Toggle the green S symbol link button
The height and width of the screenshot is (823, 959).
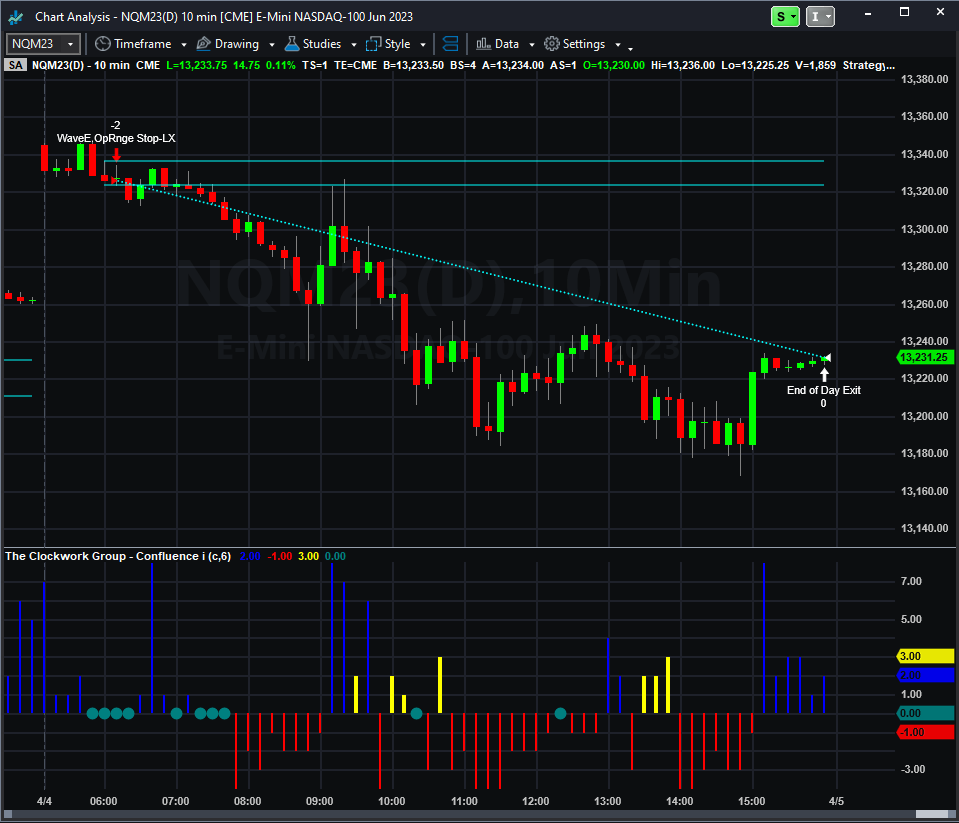point(785,17)
